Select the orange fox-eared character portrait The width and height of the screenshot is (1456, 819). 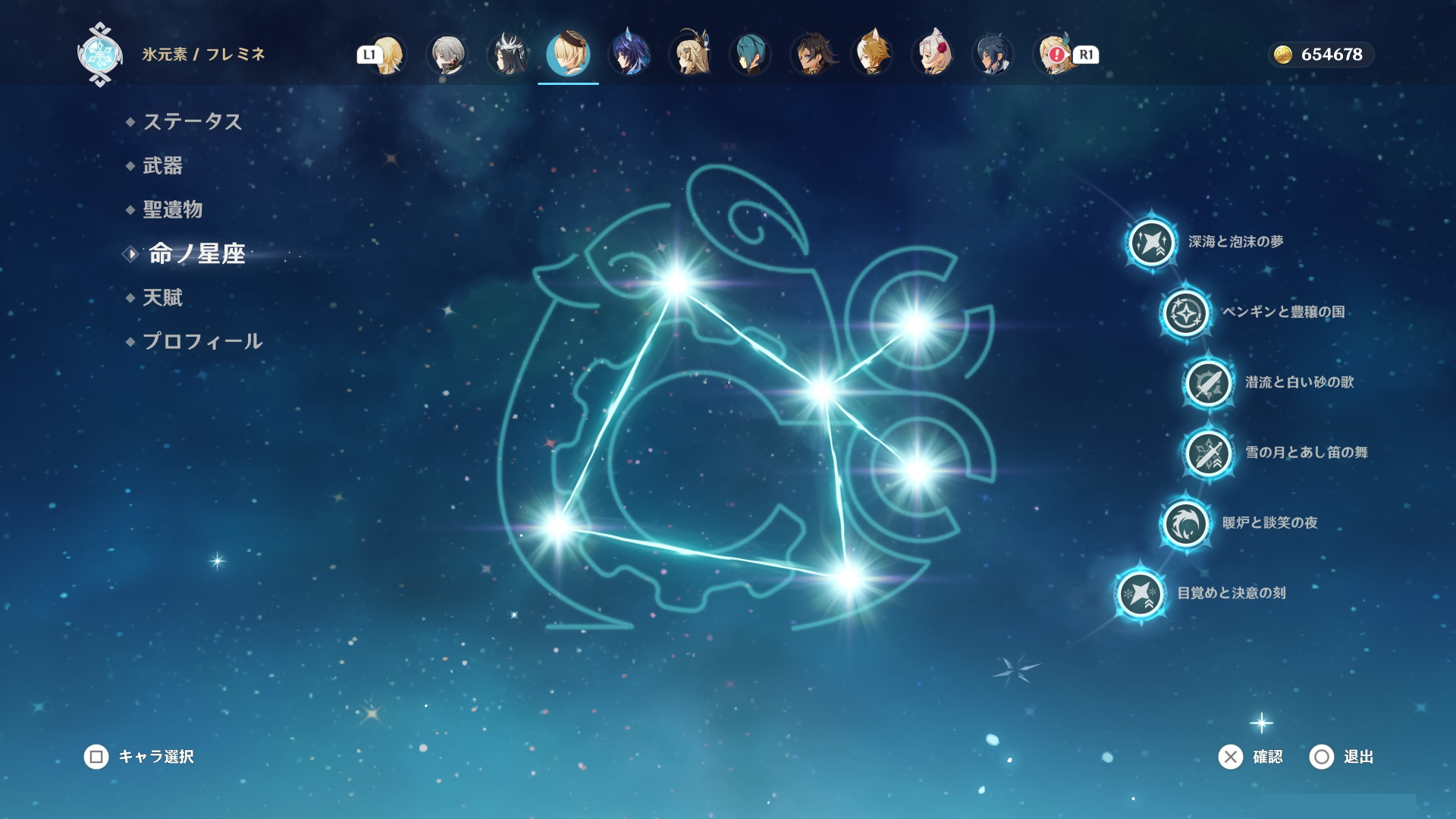click(872, 55)
